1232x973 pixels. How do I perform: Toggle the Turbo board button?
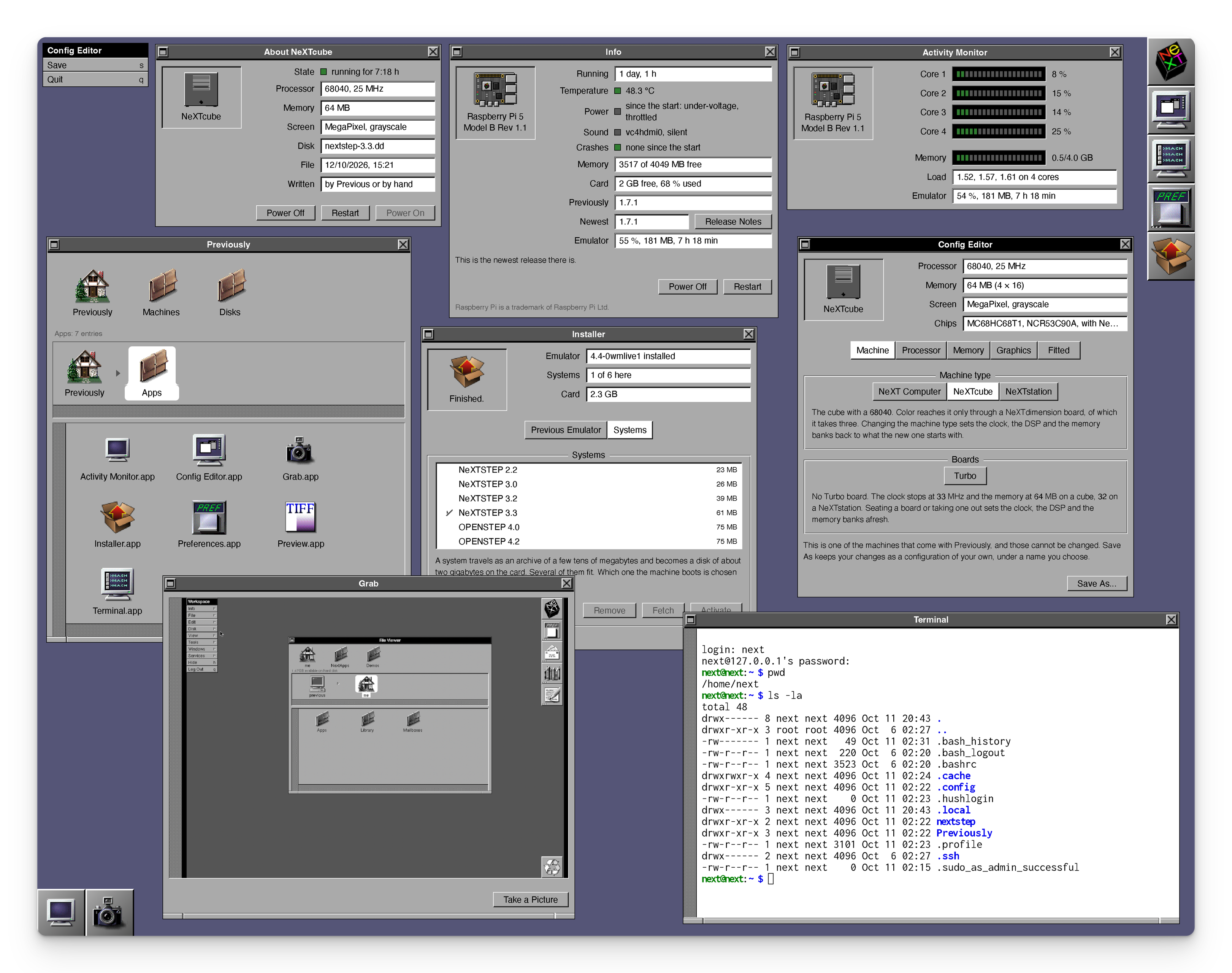[x=965, y=476]
